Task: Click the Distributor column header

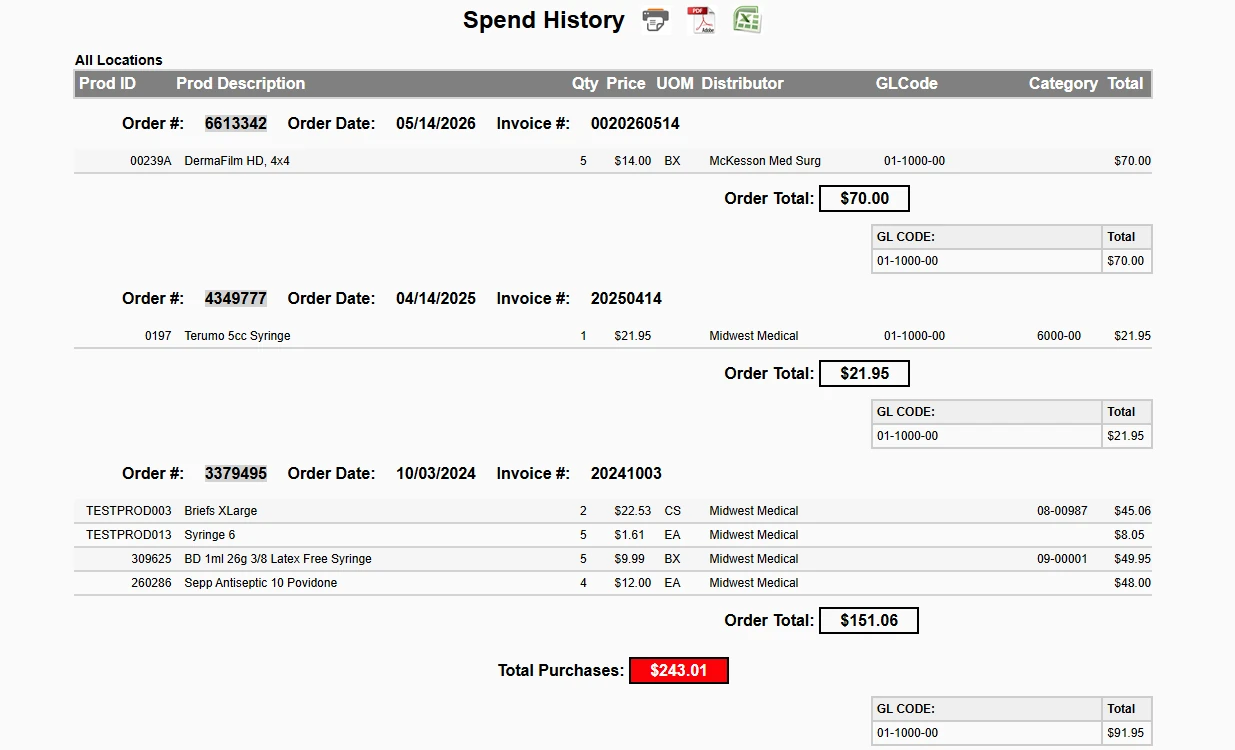Action: pos(743,83)
